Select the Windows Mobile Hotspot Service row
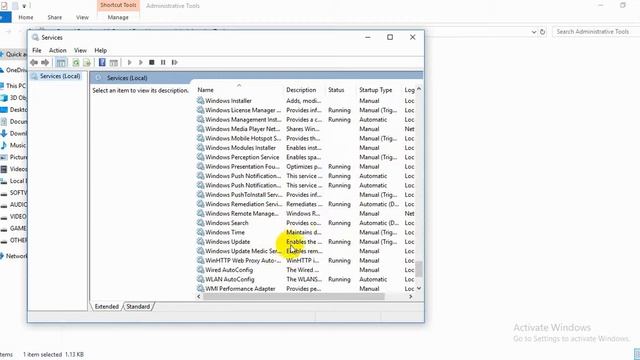This screenshot has width=640, height=360. tap(306, 138)
